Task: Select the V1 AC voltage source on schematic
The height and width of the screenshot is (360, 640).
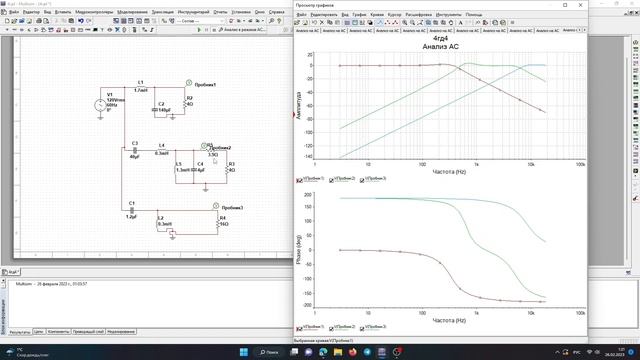Action: 100,105
